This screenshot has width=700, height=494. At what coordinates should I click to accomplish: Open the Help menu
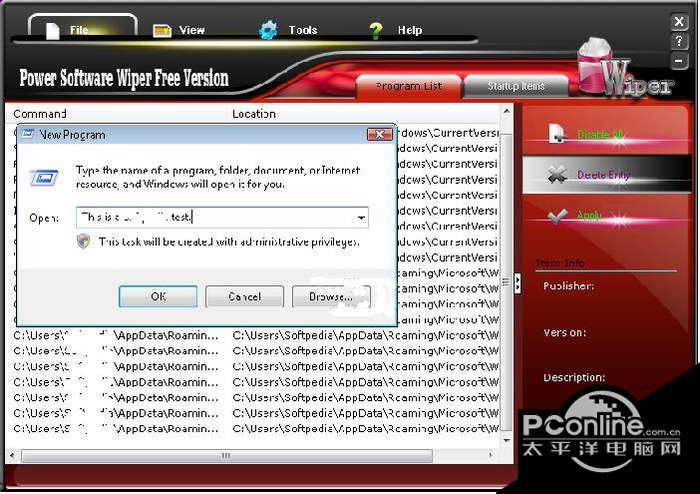click(395, 30)
